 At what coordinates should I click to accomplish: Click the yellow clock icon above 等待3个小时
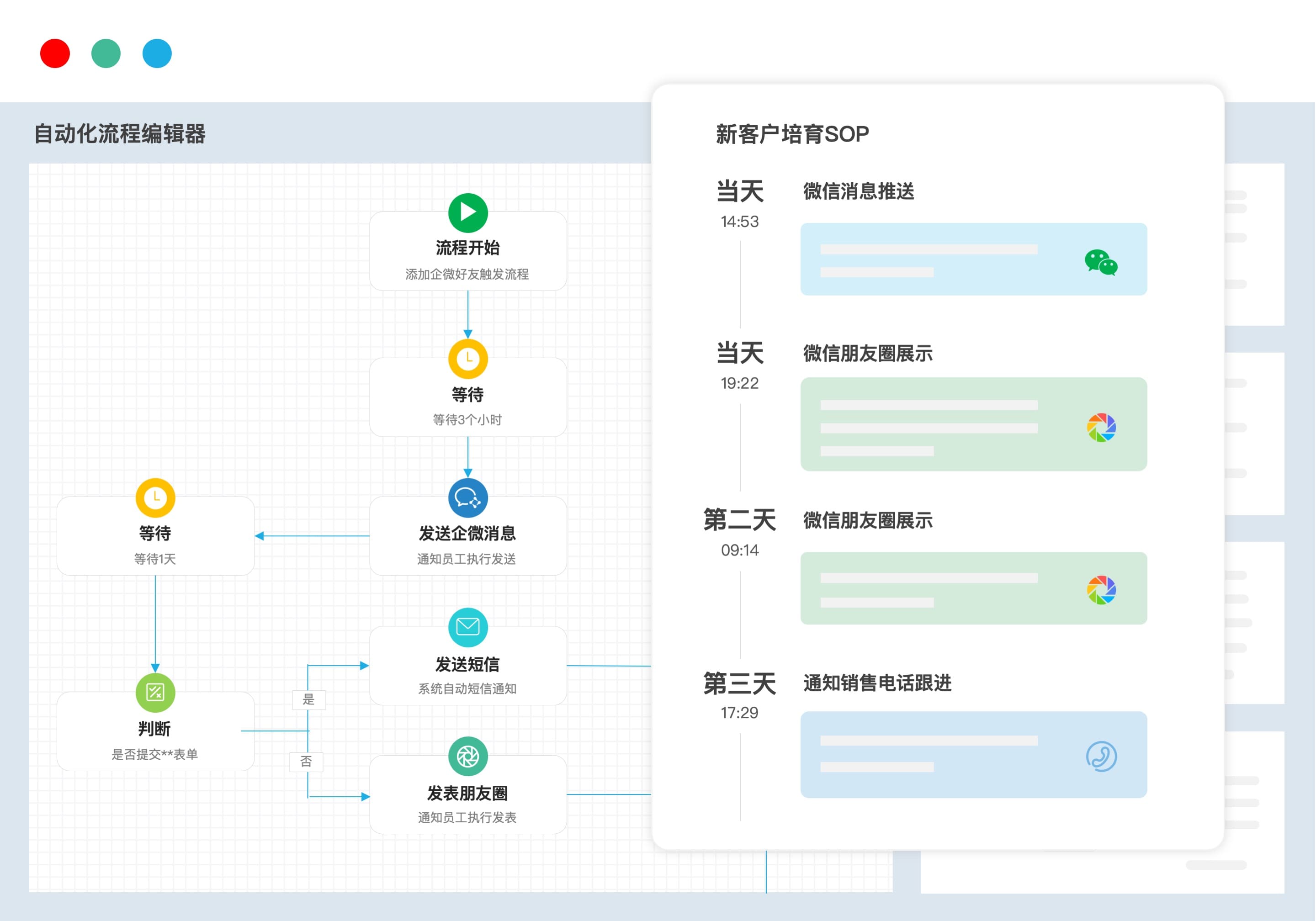coord(468,359)
